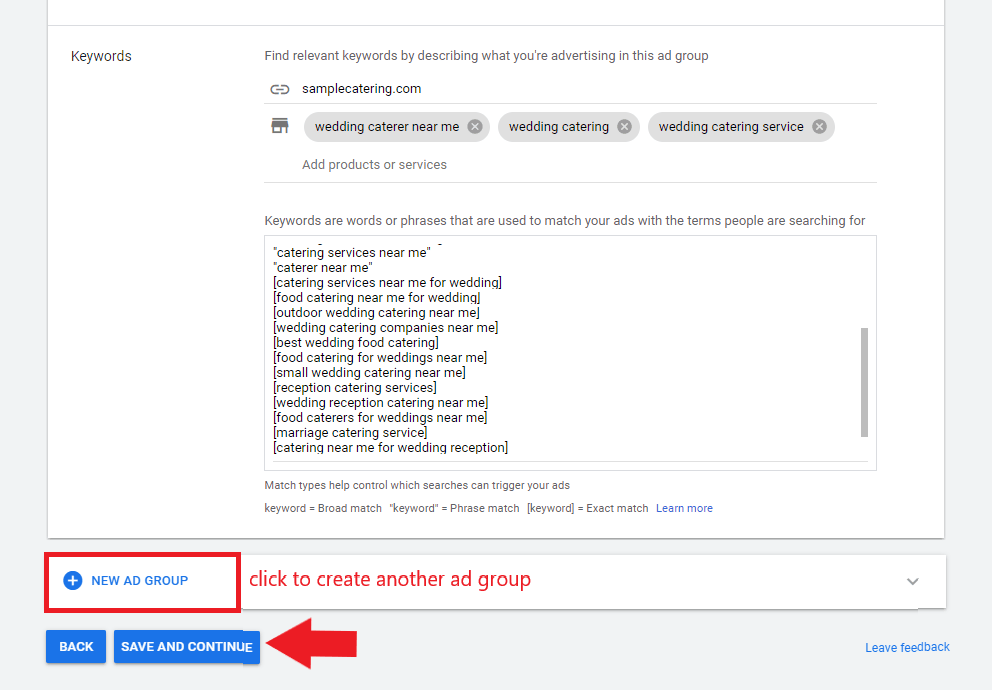Click Add products or services

pyautogui.click(x=374, y=164)
